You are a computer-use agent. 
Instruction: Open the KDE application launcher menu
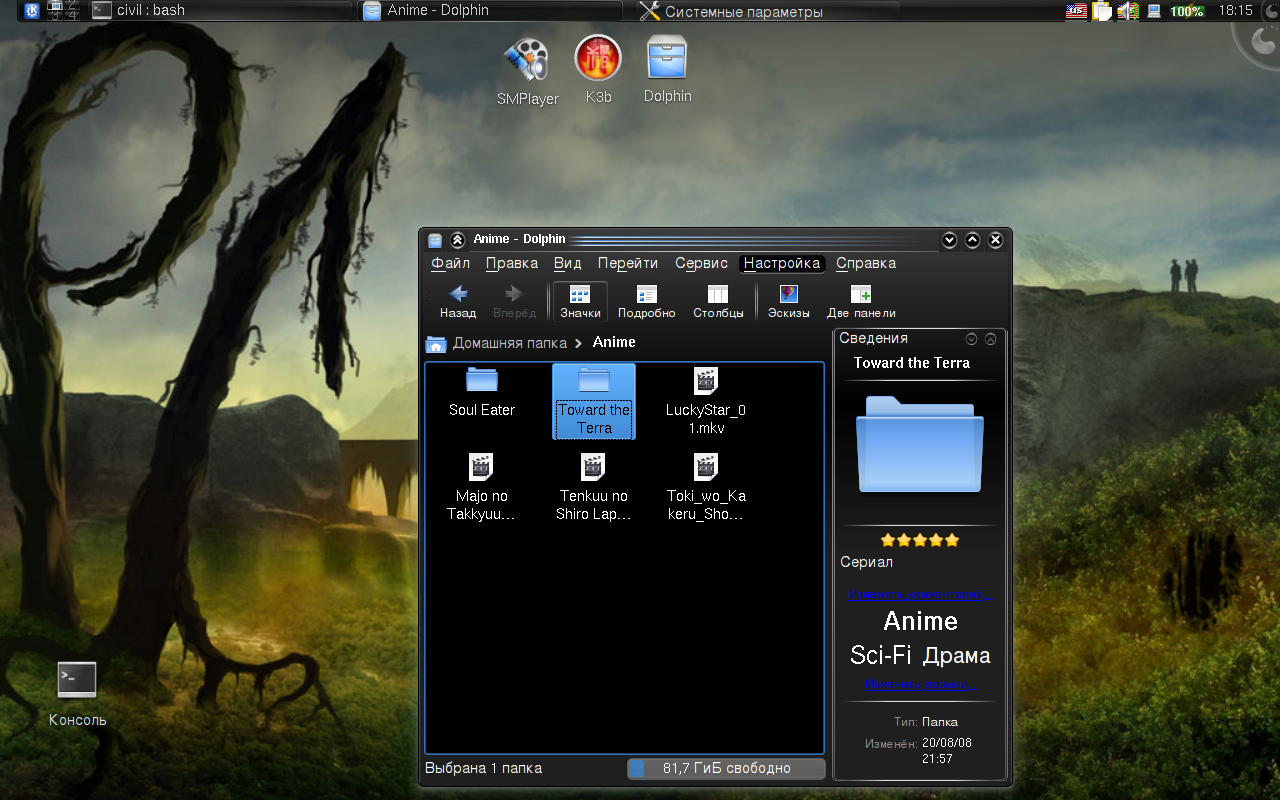(31, 10)
